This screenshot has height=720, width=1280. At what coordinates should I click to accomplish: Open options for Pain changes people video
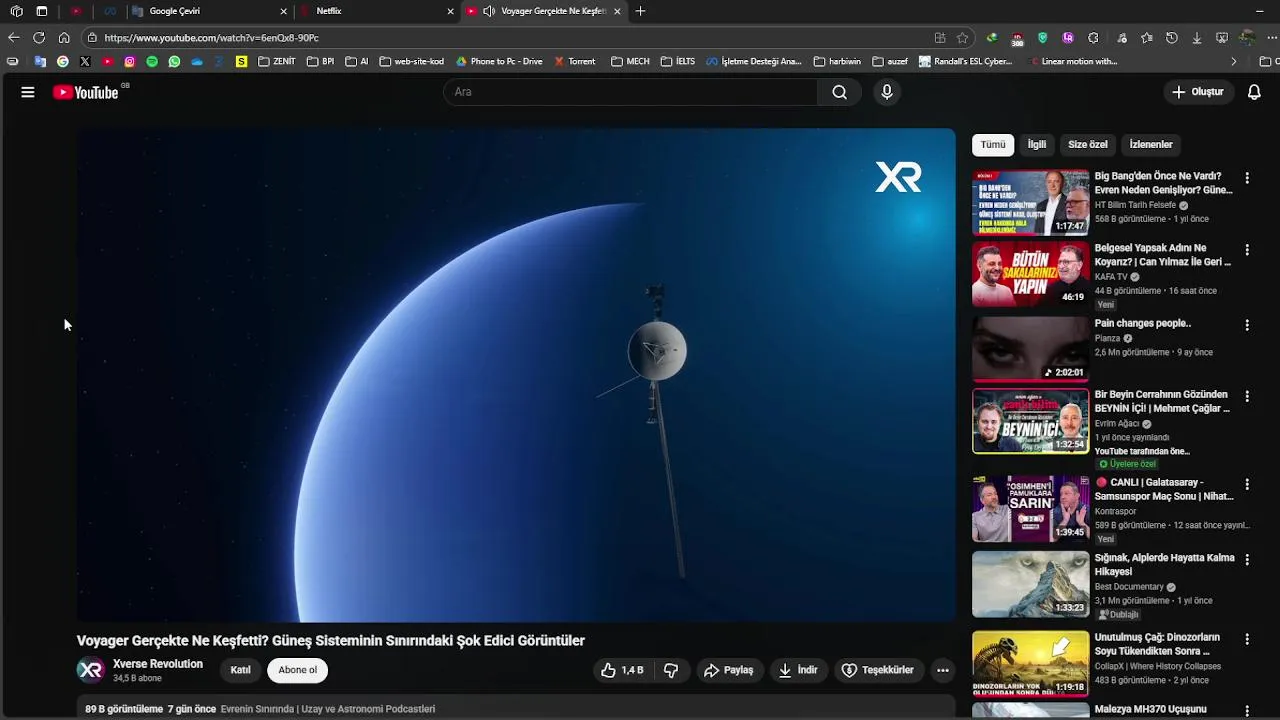point(1247,325)
